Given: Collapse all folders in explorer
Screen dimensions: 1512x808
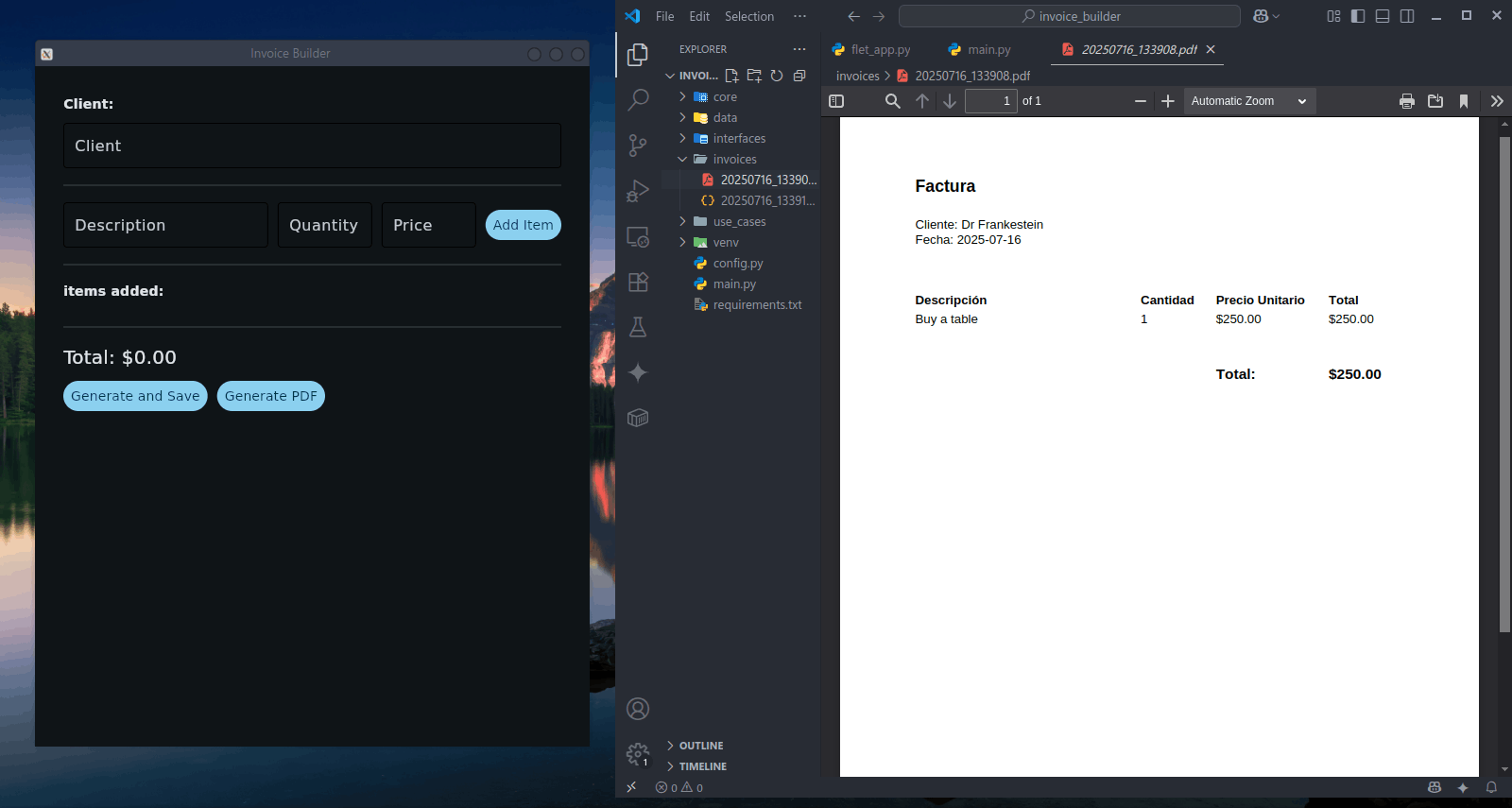Looking at the screenshot, I should point(799,76).
